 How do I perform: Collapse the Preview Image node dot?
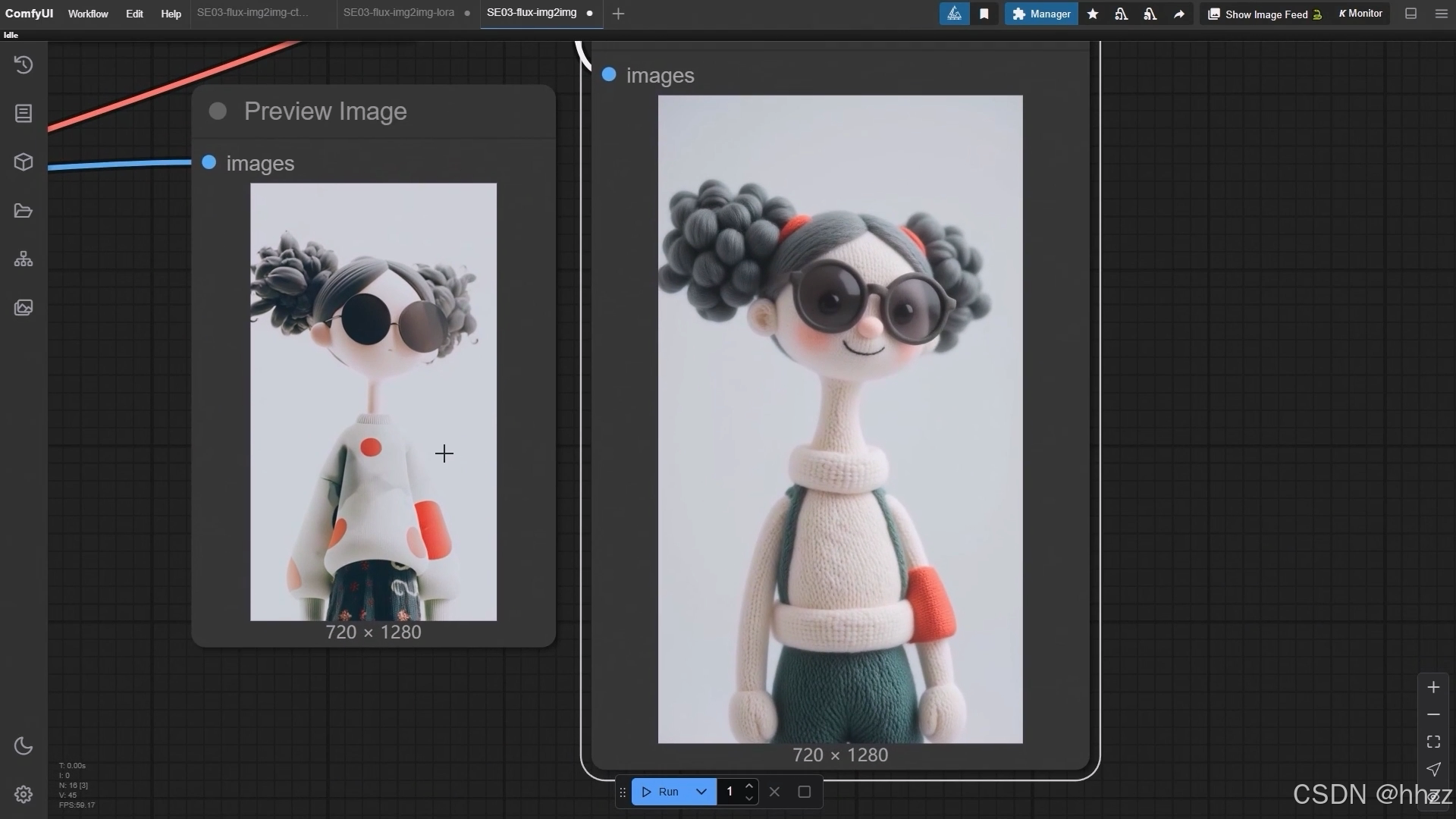[x=218, y=111]
